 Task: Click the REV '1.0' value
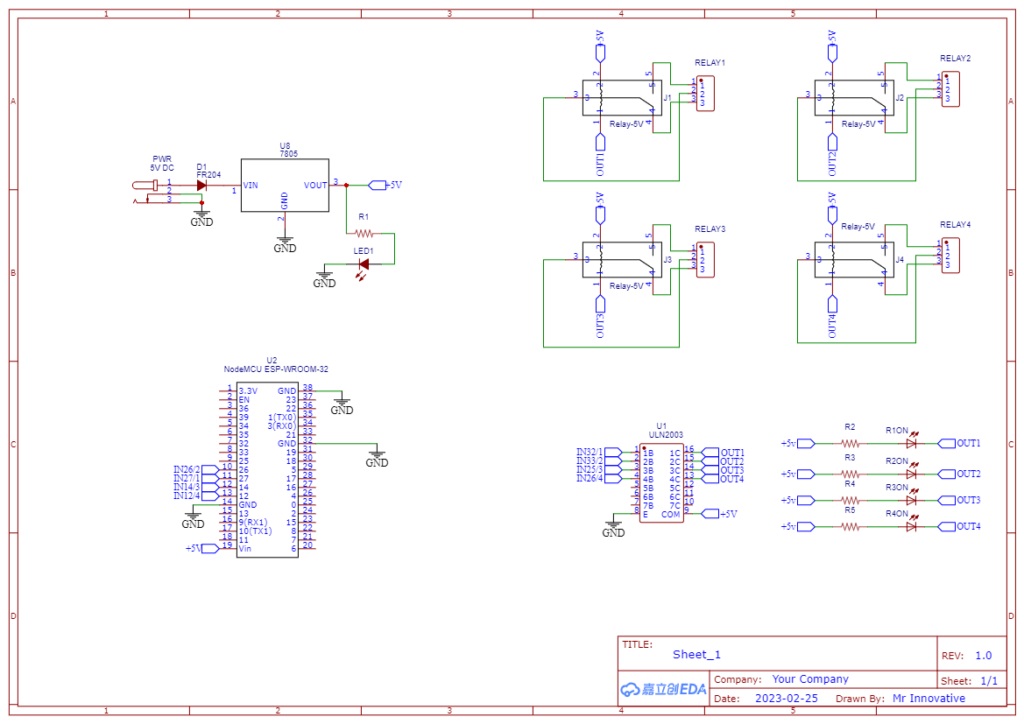point(984,655)
